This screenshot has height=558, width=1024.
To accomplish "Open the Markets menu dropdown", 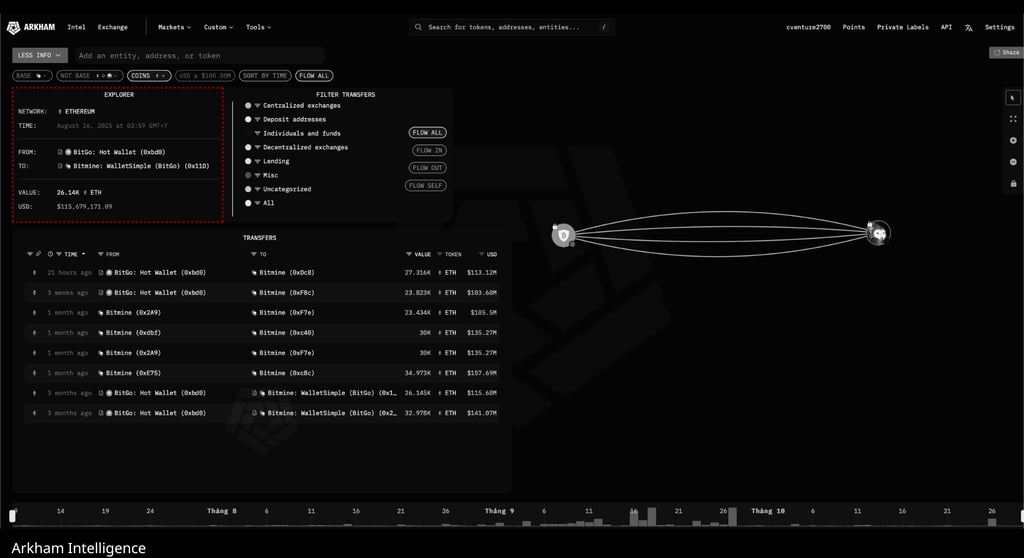I will click(174, 27).
